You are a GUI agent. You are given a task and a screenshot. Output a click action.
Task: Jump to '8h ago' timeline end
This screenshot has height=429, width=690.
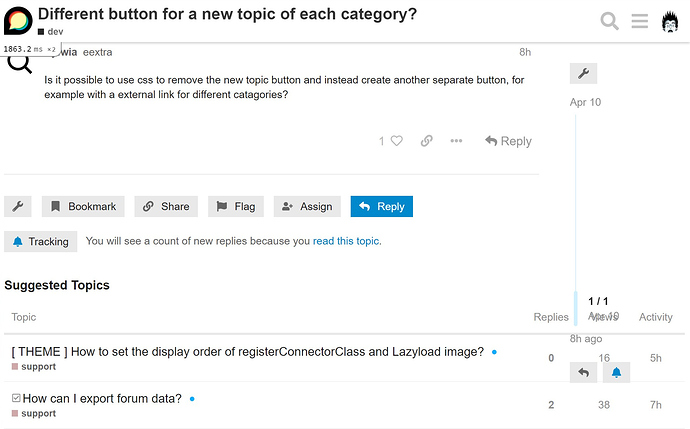[x=586, y=339]
